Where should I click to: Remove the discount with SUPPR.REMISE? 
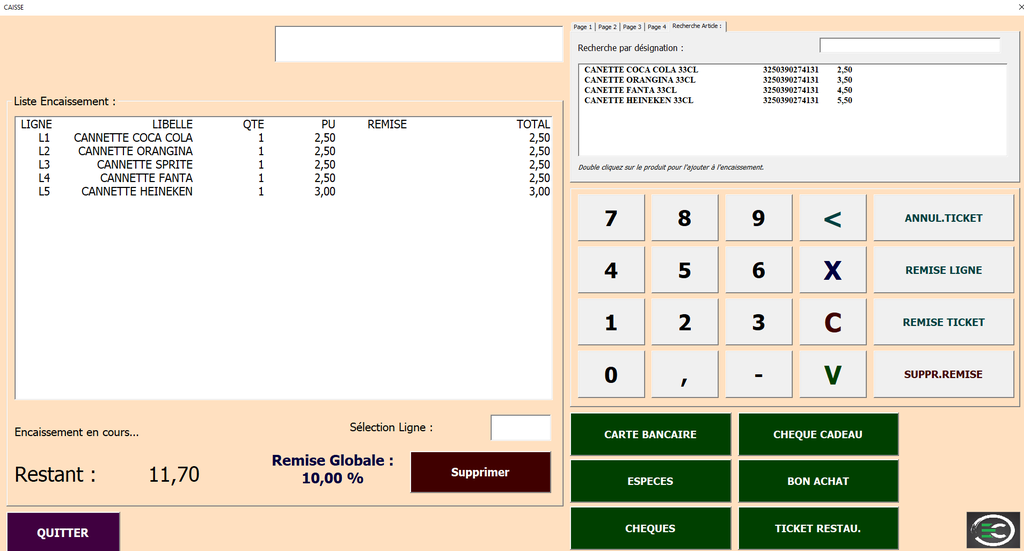tap(943, 375)
